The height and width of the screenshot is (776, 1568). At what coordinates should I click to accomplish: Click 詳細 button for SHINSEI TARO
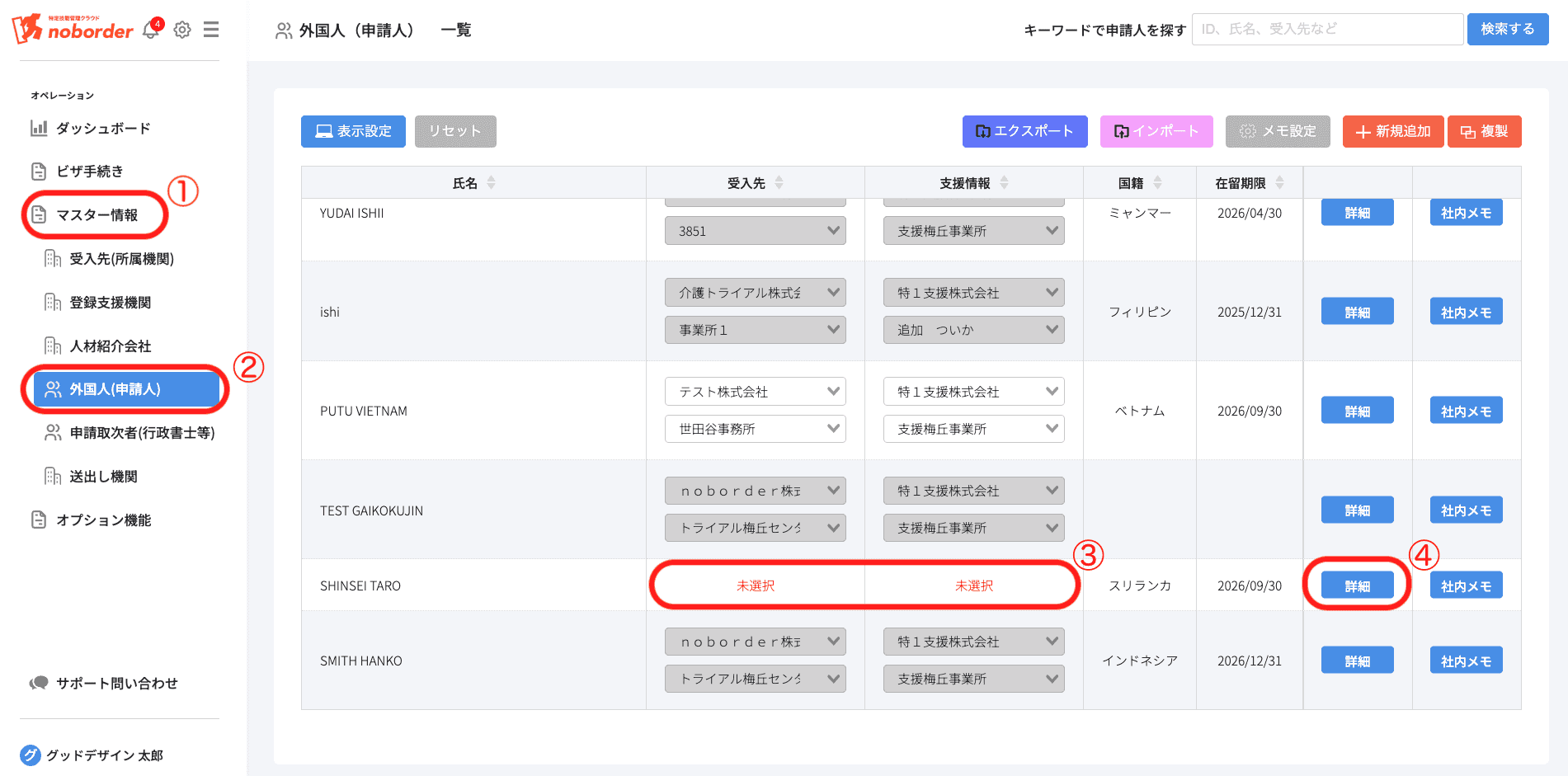point(1357,586)
